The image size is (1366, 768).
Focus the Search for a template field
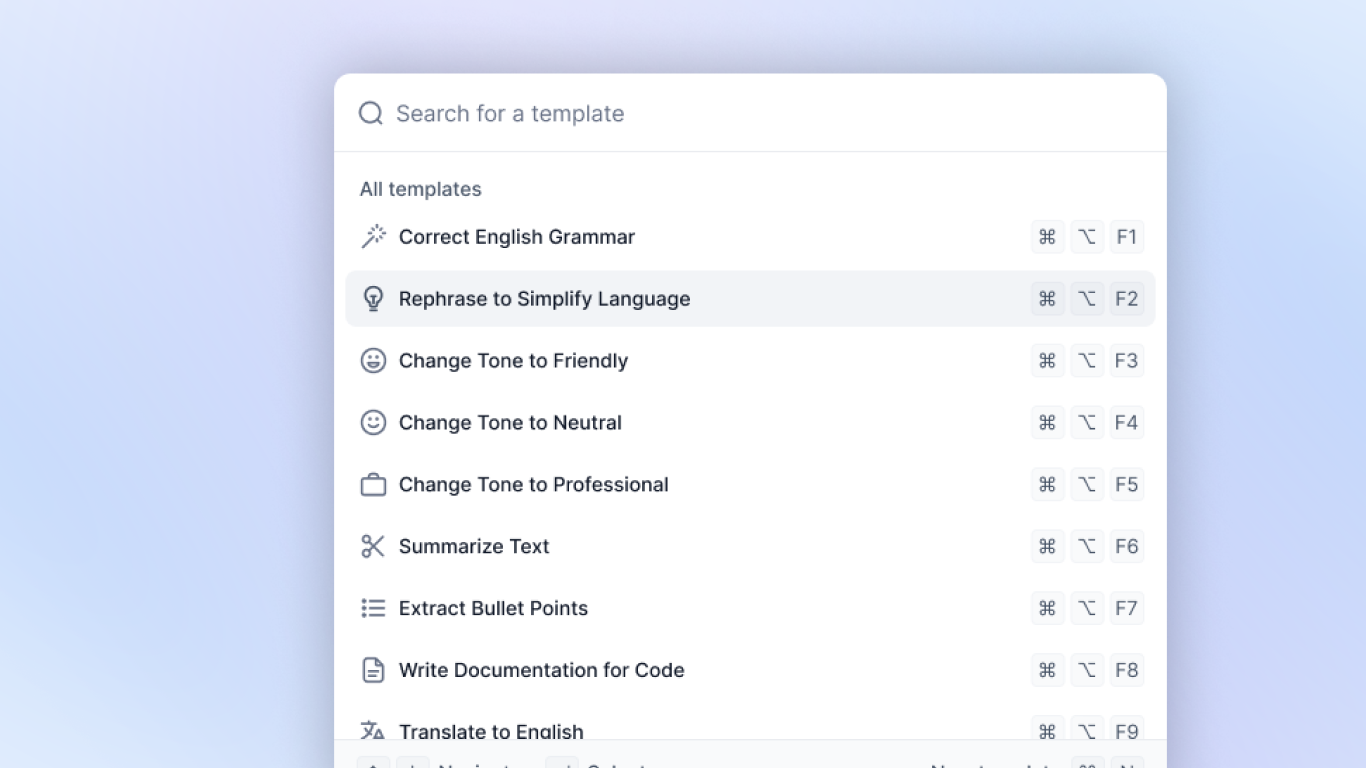tap(700, 113)
